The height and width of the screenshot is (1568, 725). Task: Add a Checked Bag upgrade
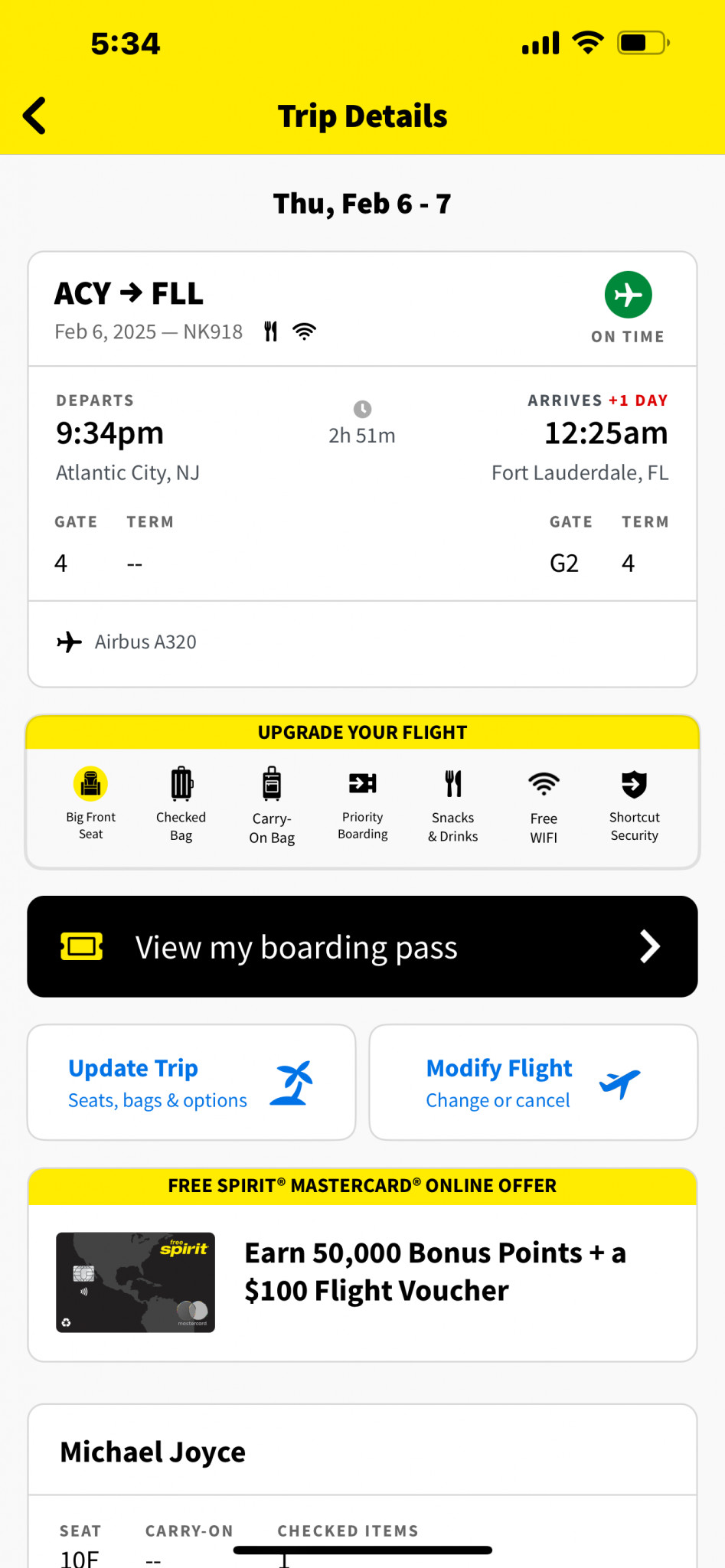coord(181,784)
